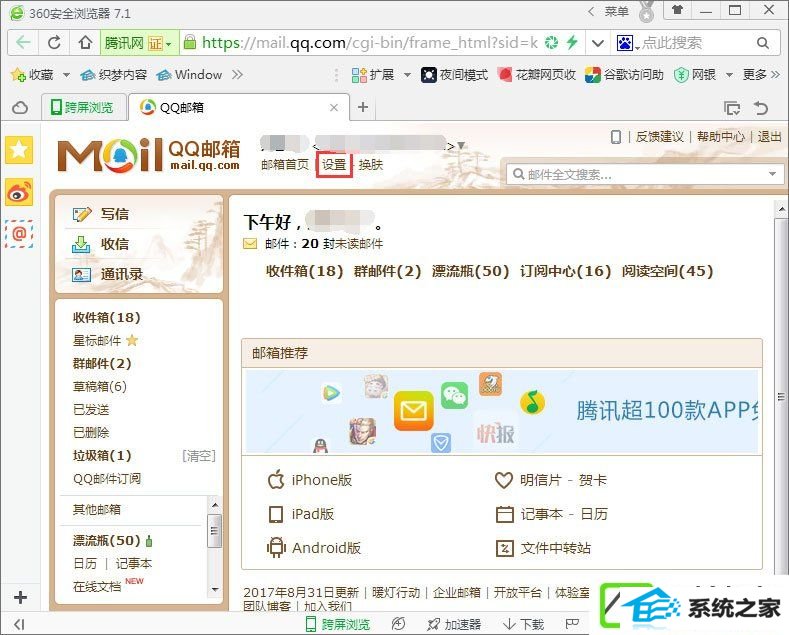Viewport: 789px width, 635px height.
Task: Expand account dropdown triangle beside email address
Action: click(x=460, y=146)
